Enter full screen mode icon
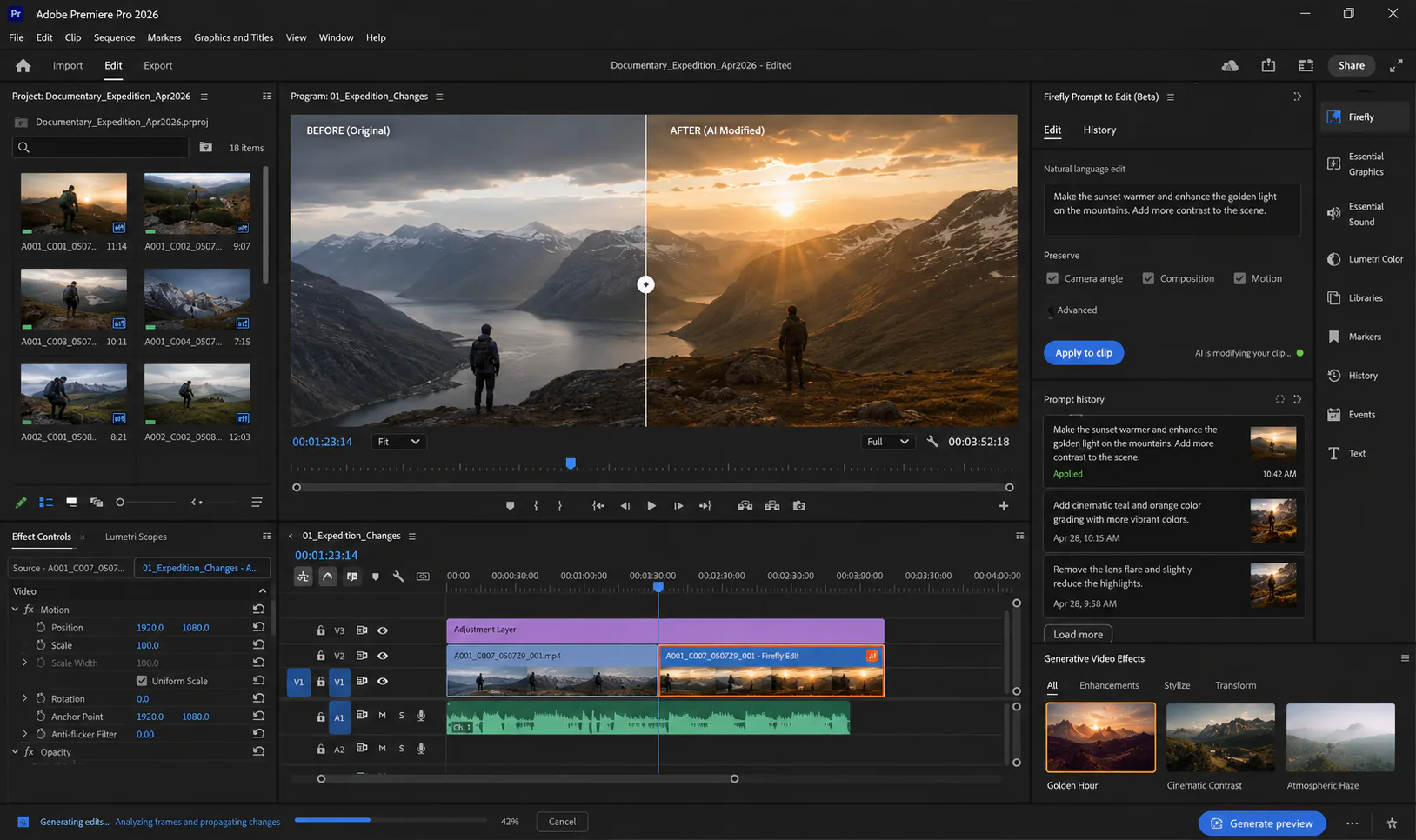The height and width of the screenshot is (840, 1416). [x=1396, y=65]
